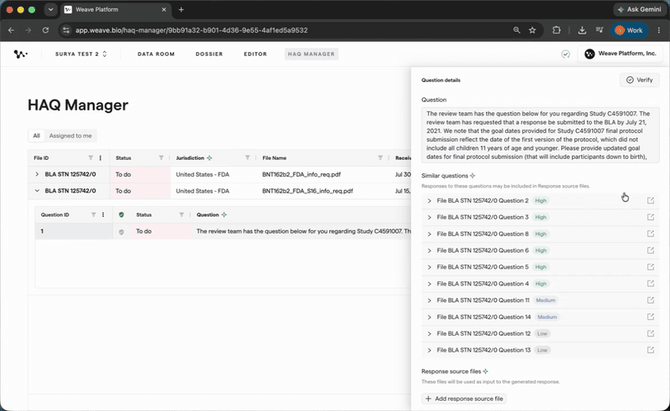Expand similar question Question 4
Image resolution: width=670 pixels, height=411 pixels.
429,284
